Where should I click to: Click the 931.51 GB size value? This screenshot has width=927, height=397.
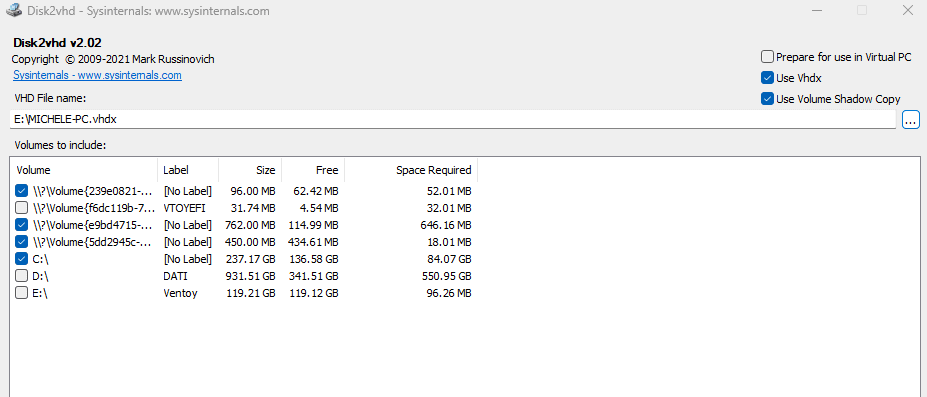pyautogui.click(x=251, y=275)
